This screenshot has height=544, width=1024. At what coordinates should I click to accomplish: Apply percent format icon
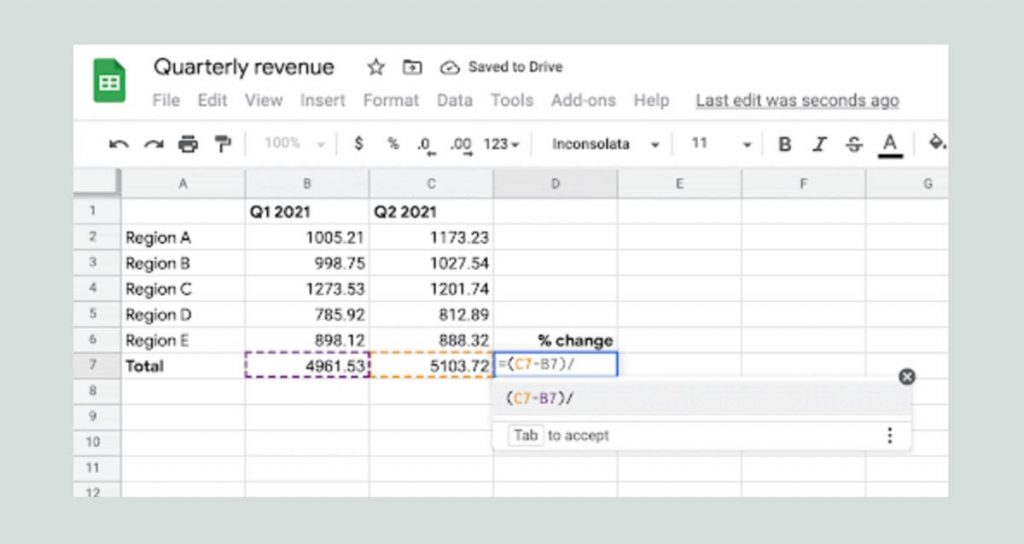(393, 143)
